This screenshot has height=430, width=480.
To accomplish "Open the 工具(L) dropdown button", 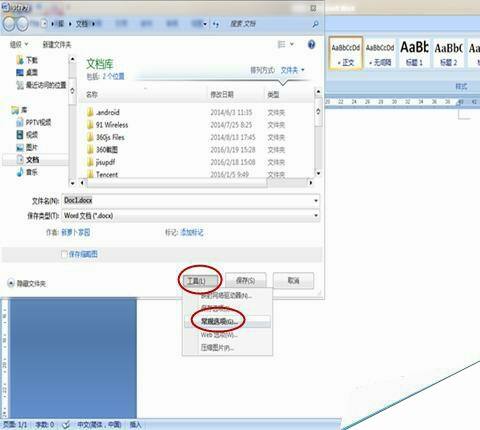I will pos(200,281).
